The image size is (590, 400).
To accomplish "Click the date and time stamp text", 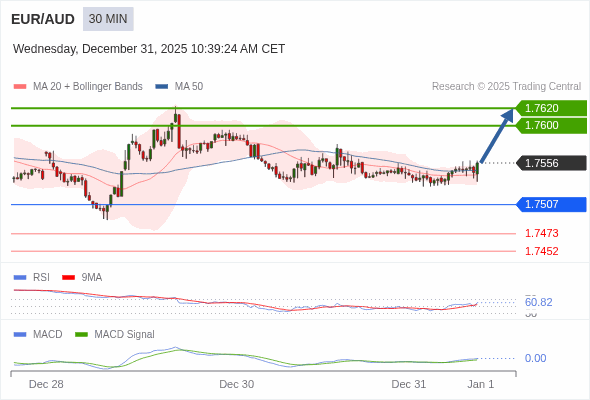I will 149,49.
